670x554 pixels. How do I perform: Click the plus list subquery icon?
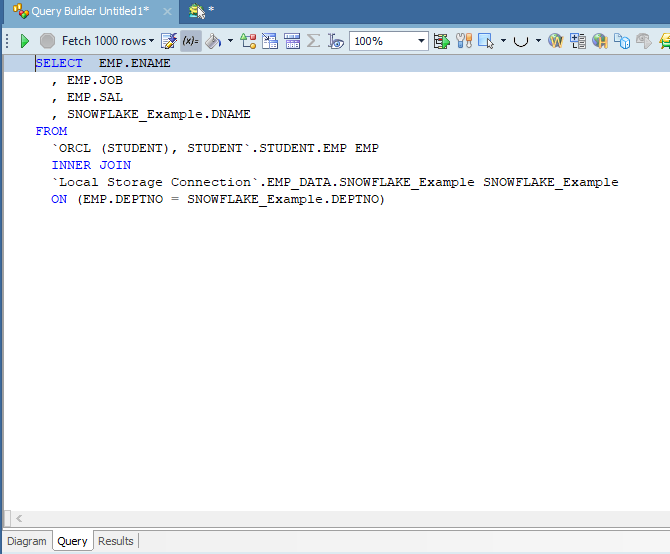578,41
